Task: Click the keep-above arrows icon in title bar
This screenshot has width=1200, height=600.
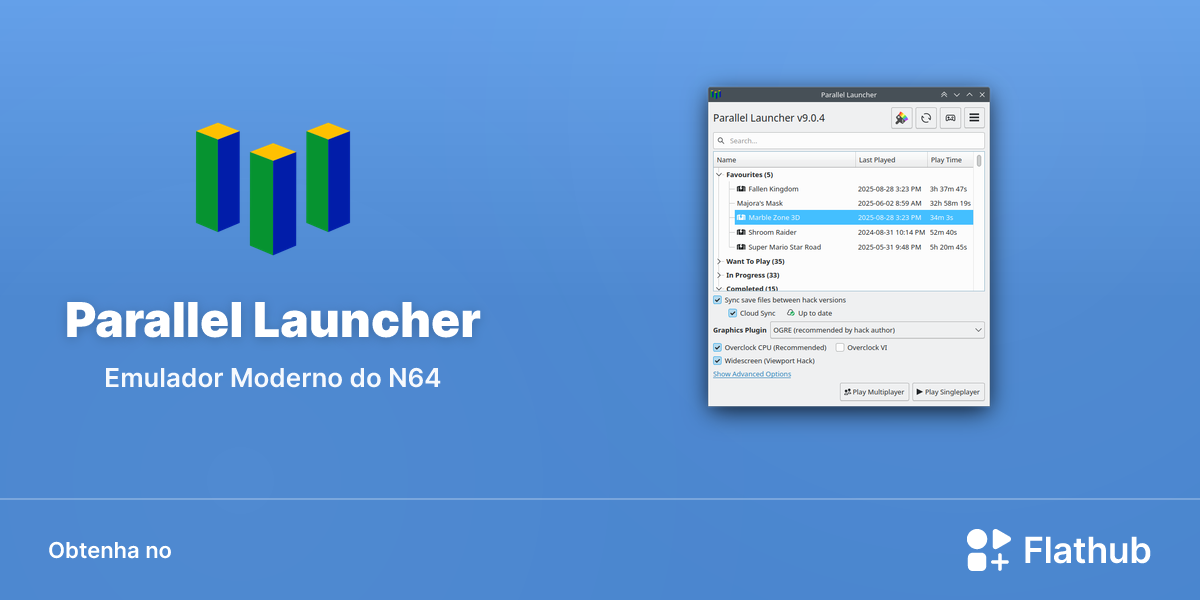Action: click(x=944, y=94)
